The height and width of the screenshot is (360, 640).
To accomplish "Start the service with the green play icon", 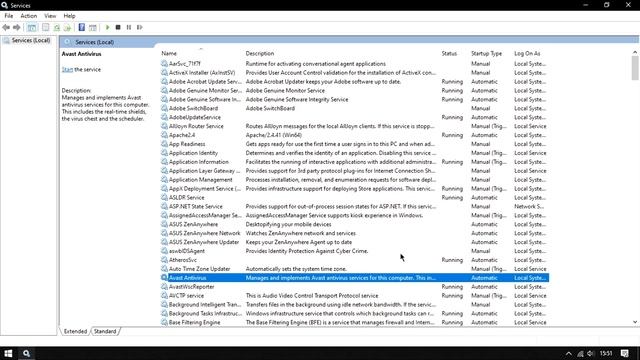I will click(x=107, y=27).
